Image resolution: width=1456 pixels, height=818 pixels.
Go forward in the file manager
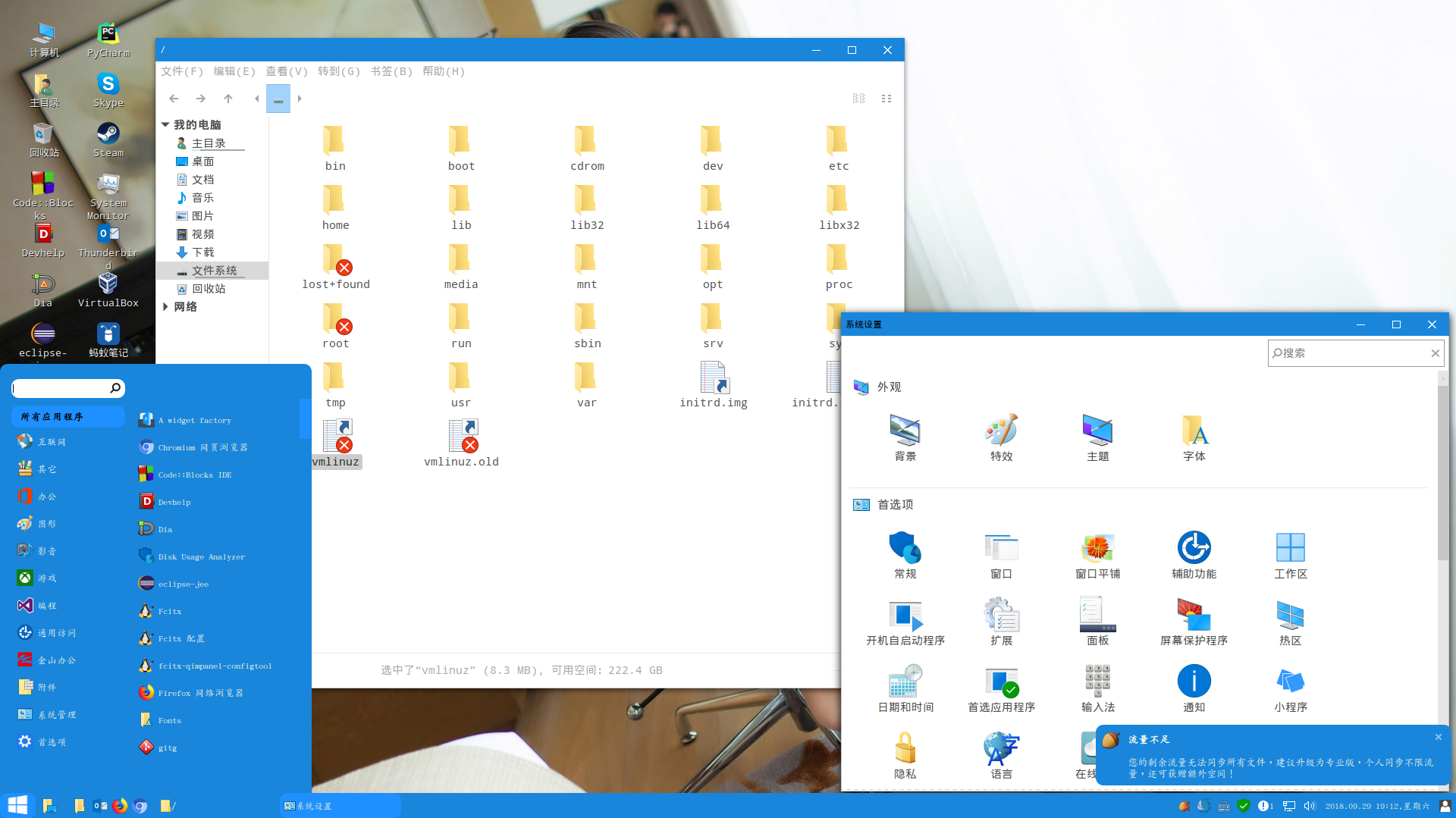pos(200,99)
